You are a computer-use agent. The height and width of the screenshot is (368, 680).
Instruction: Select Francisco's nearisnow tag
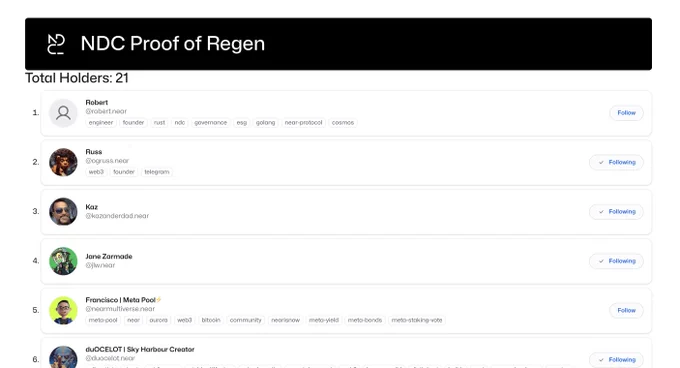click(x=285, y=320)
